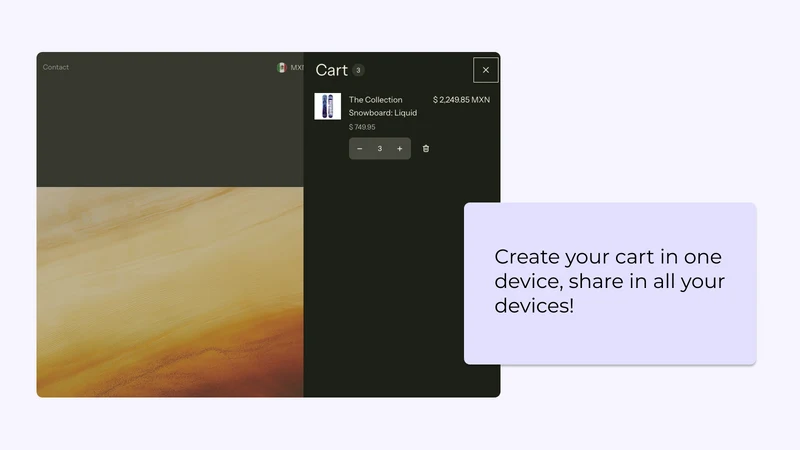Close the Cart panel with the X button
The width and height of the screenshot is (800, 450).
tap(485, 70)
